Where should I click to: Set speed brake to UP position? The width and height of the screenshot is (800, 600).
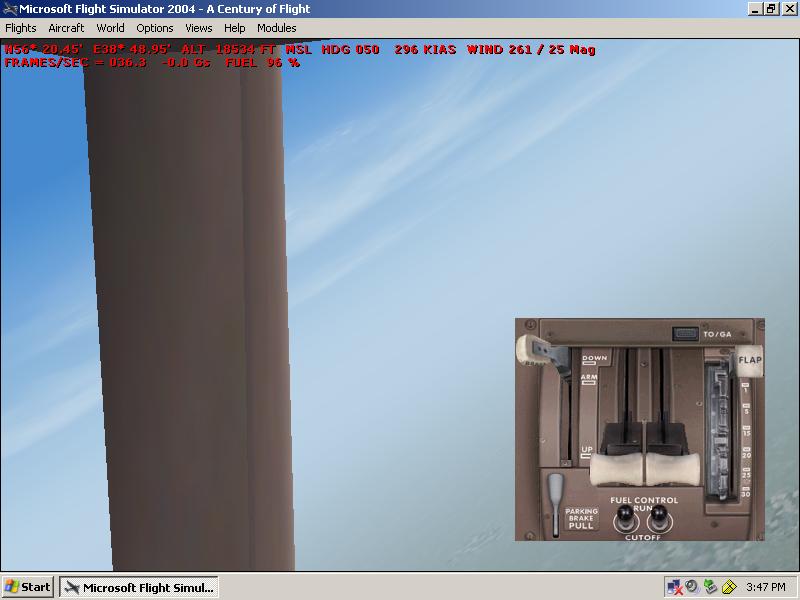pyautogui.click(x=587, y=452)
